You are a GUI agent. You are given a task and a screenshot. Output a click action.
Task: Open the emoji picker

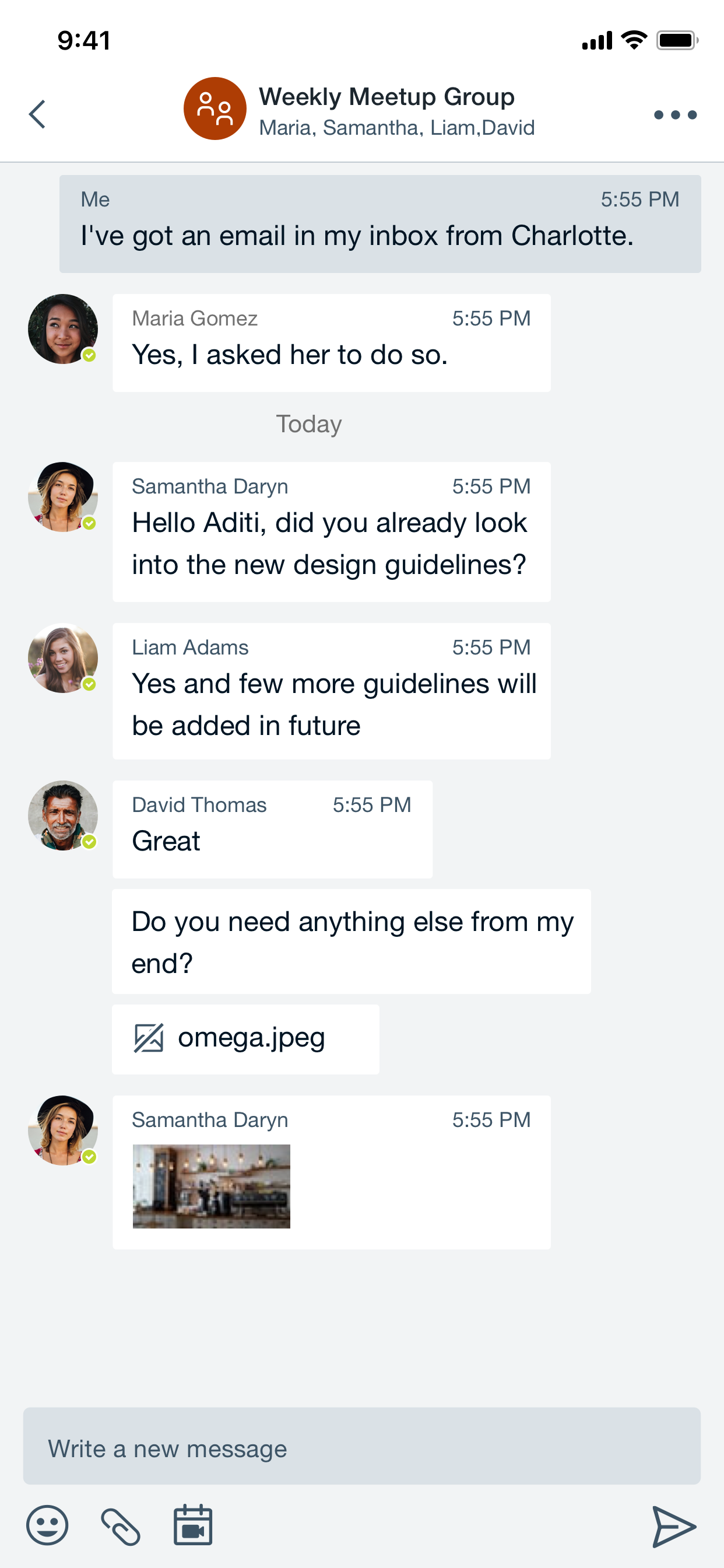[47, 1525]
